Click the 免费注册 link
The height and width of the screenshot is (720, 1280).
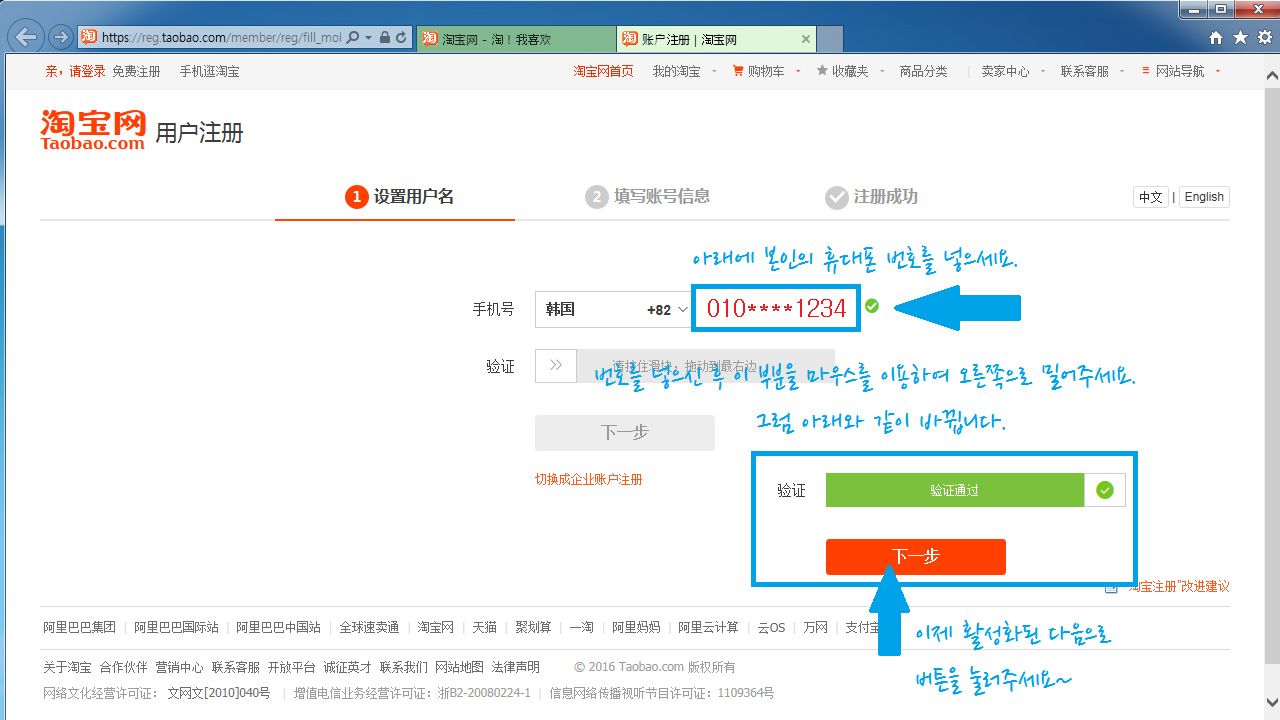pos(136,71)
